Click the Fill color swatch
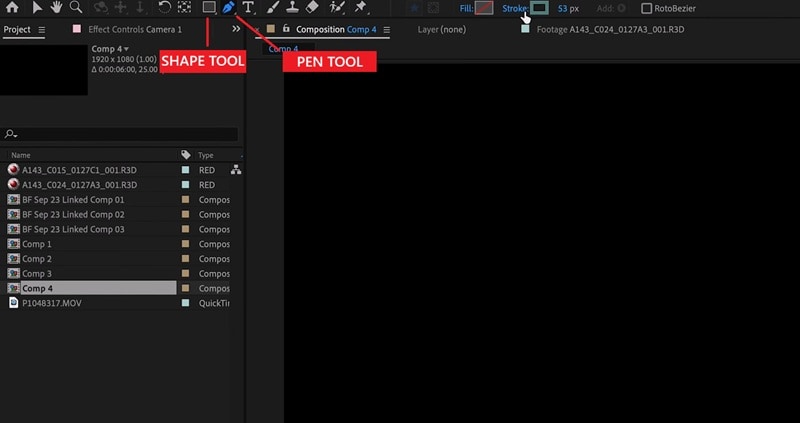Image resolution: width=800 pixels, height=423 pixels. [x=484, y=8]
